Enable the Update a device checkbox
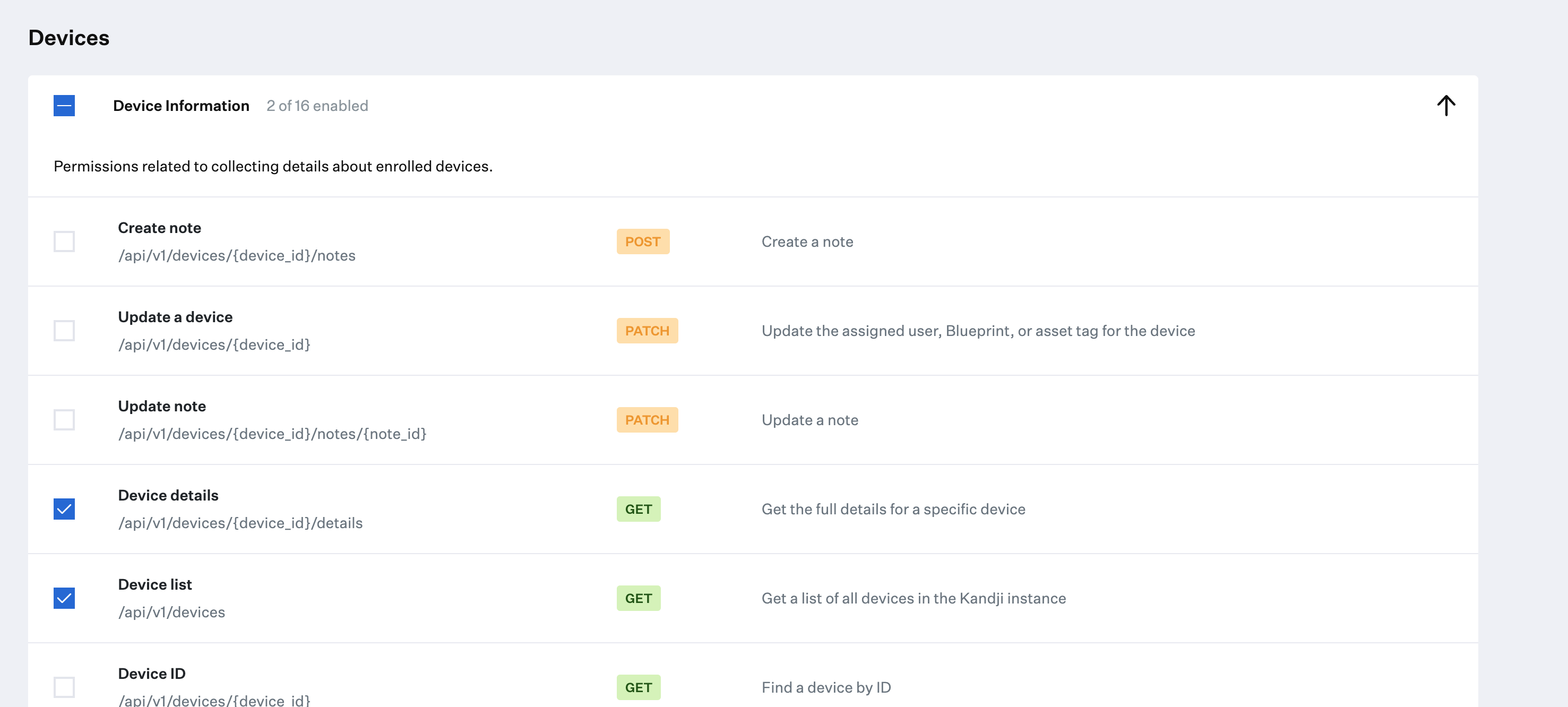Image resolution: width=1568 pixels, height=707 pixels. point(64,331)
